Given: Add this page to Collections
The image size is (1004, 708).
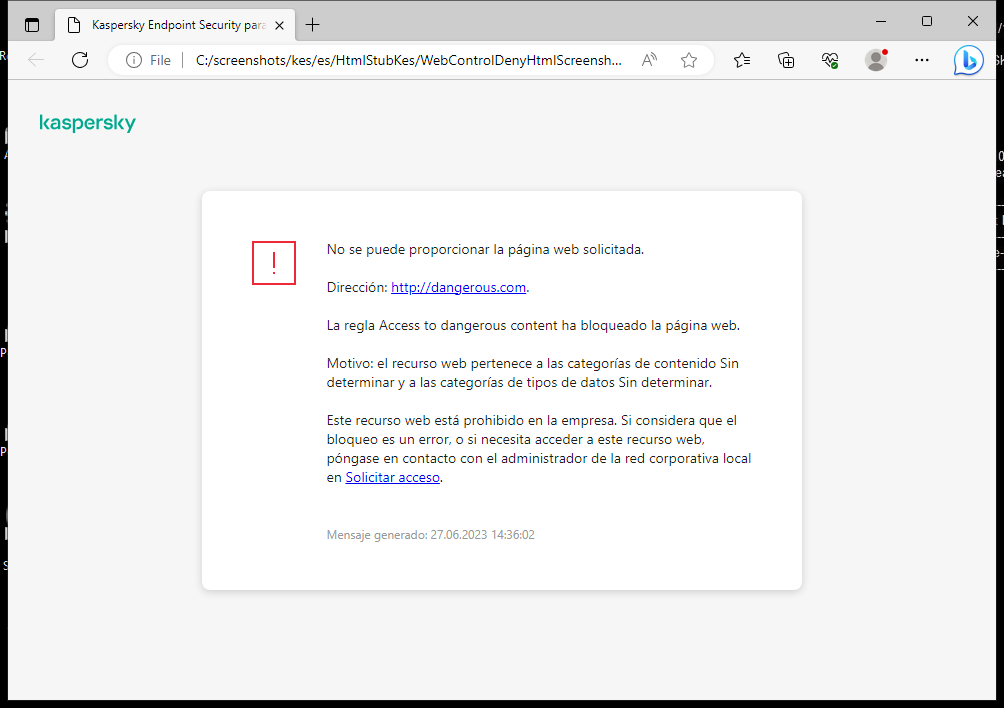Looking at the screenshot, I should click(786, 60).
